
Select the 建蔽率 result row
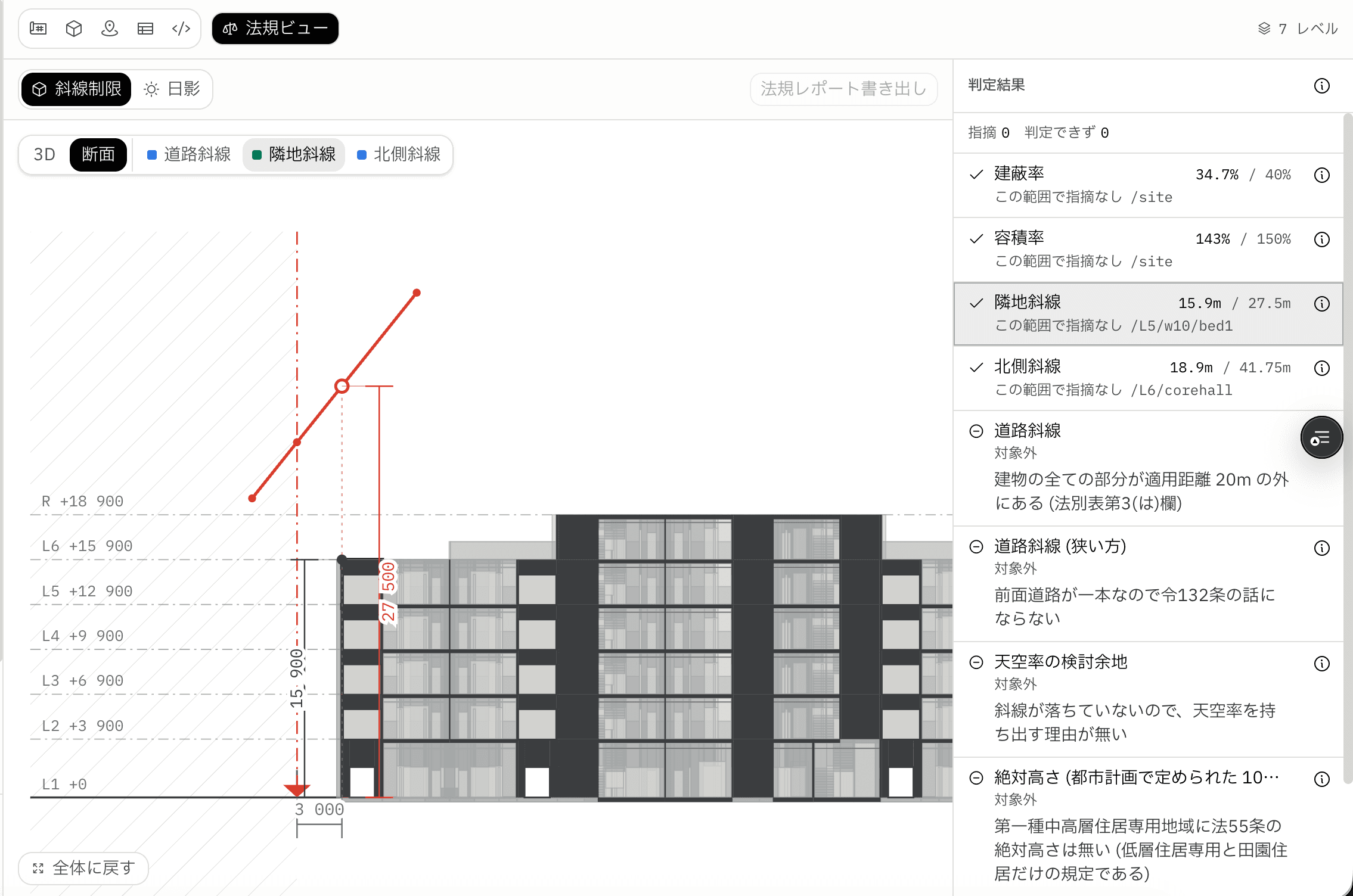(1148, 185)
